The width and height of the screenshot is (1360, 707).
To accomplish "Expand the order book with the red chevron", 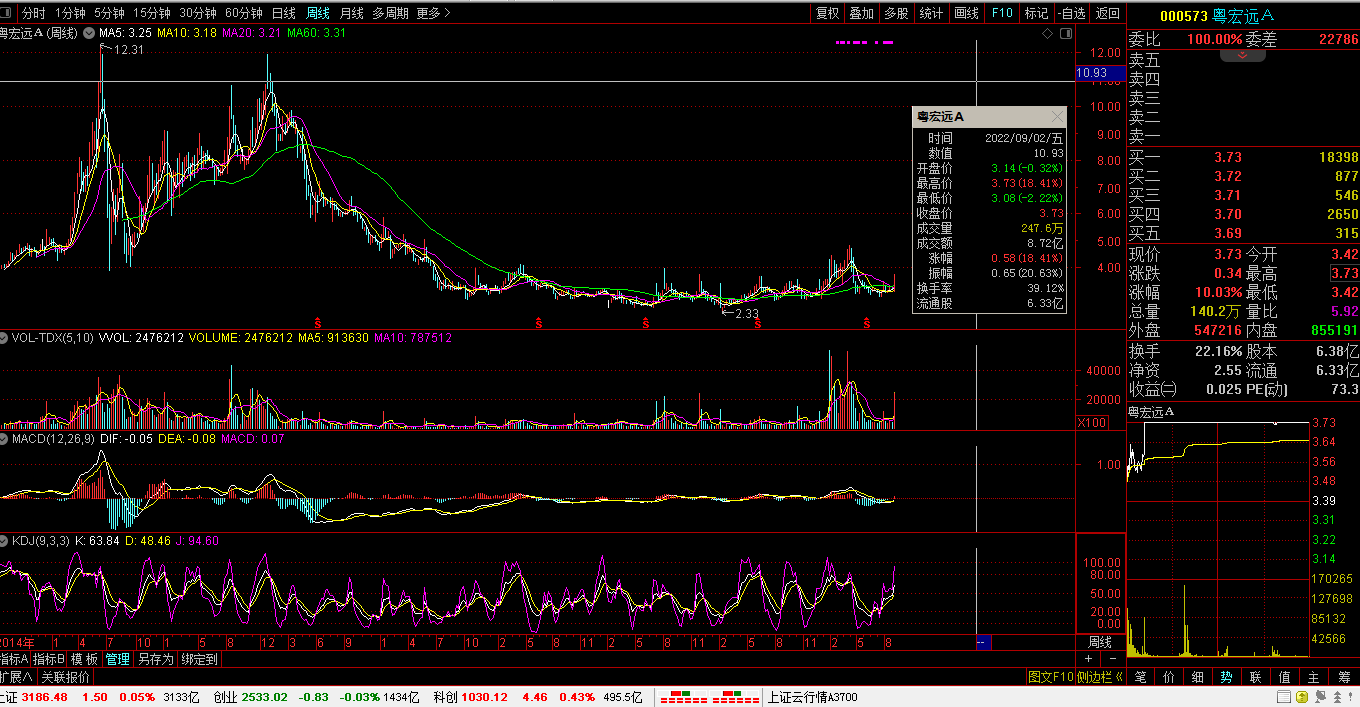I will point(1243,56).
